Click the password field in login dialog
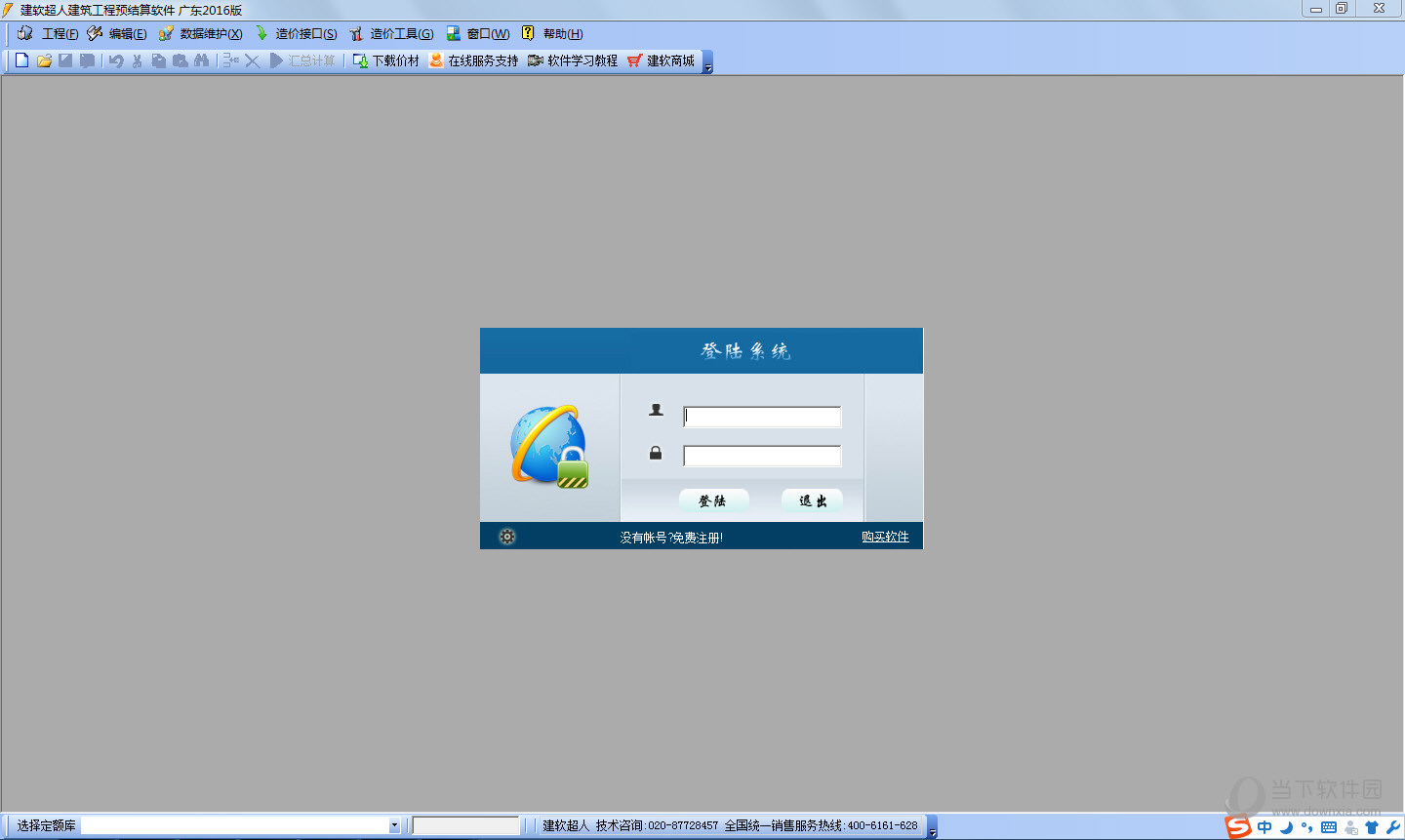The height and width of the screenshot is (840, 1405). (762, 456)
